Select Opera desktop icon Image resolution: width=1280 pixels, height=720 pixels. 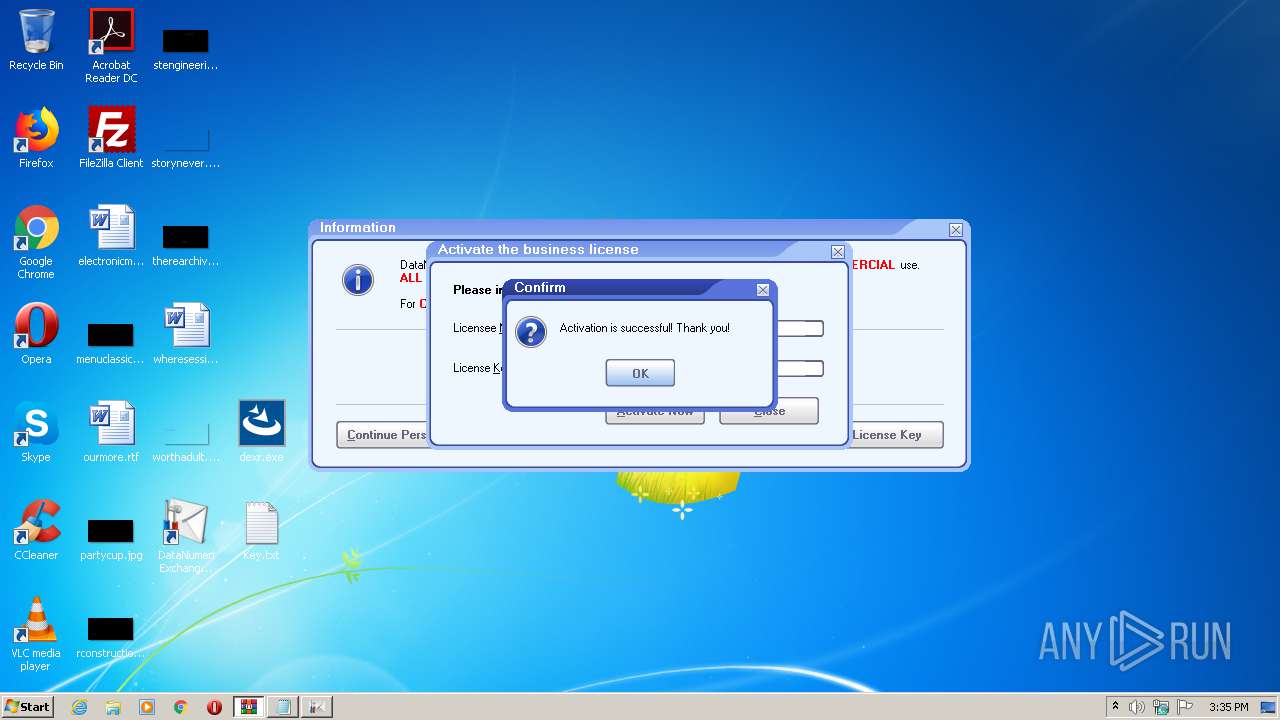[x=36, y=335]
